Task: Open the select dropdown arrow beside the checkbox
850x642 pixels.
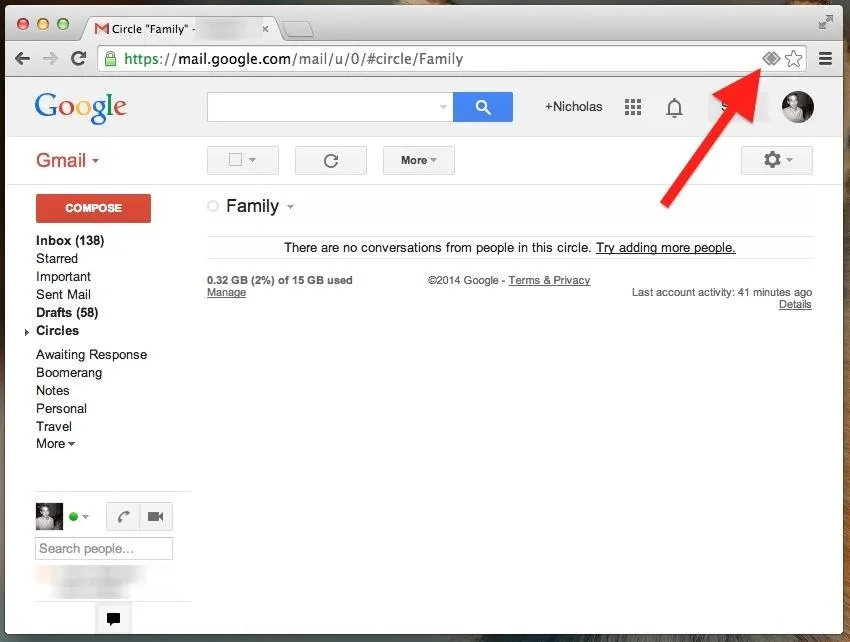Action: click(252, 160)
